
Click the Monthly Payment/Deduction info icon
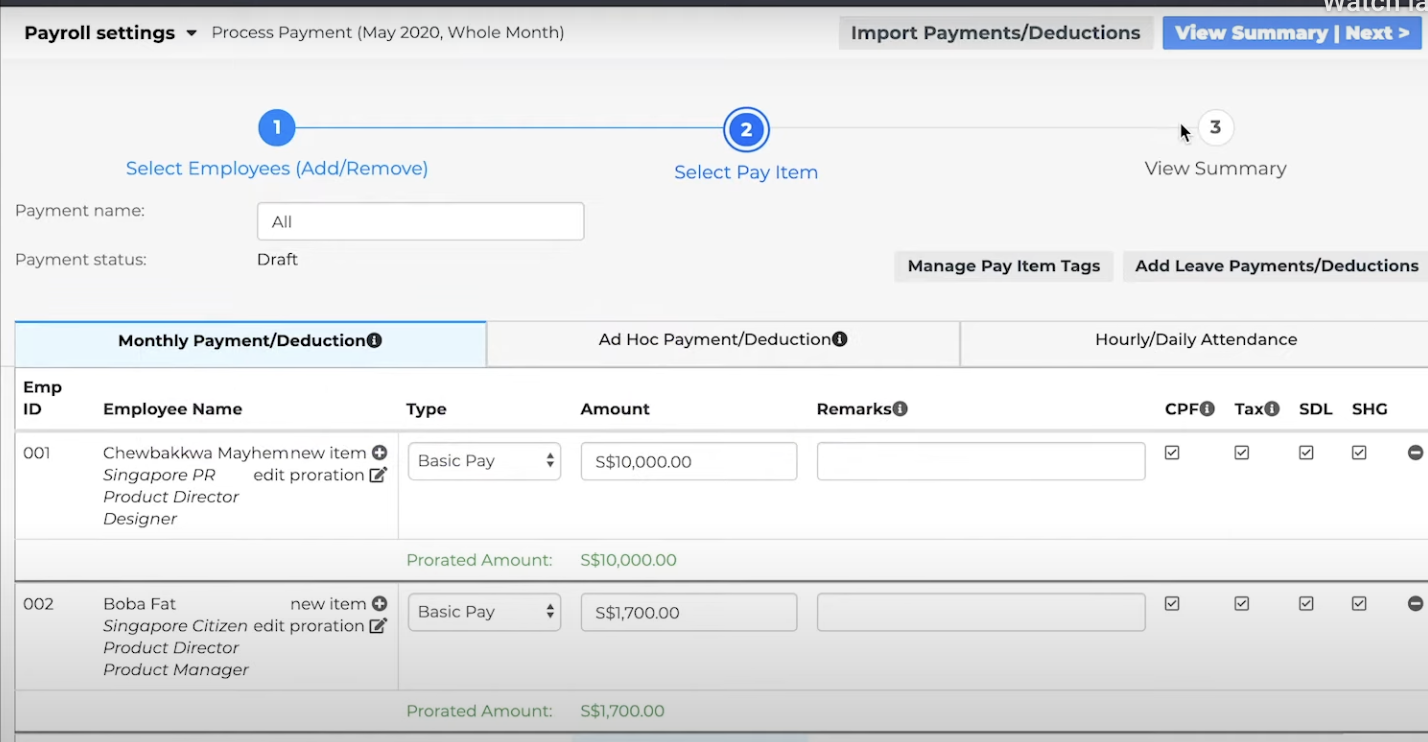click(374, 340)
